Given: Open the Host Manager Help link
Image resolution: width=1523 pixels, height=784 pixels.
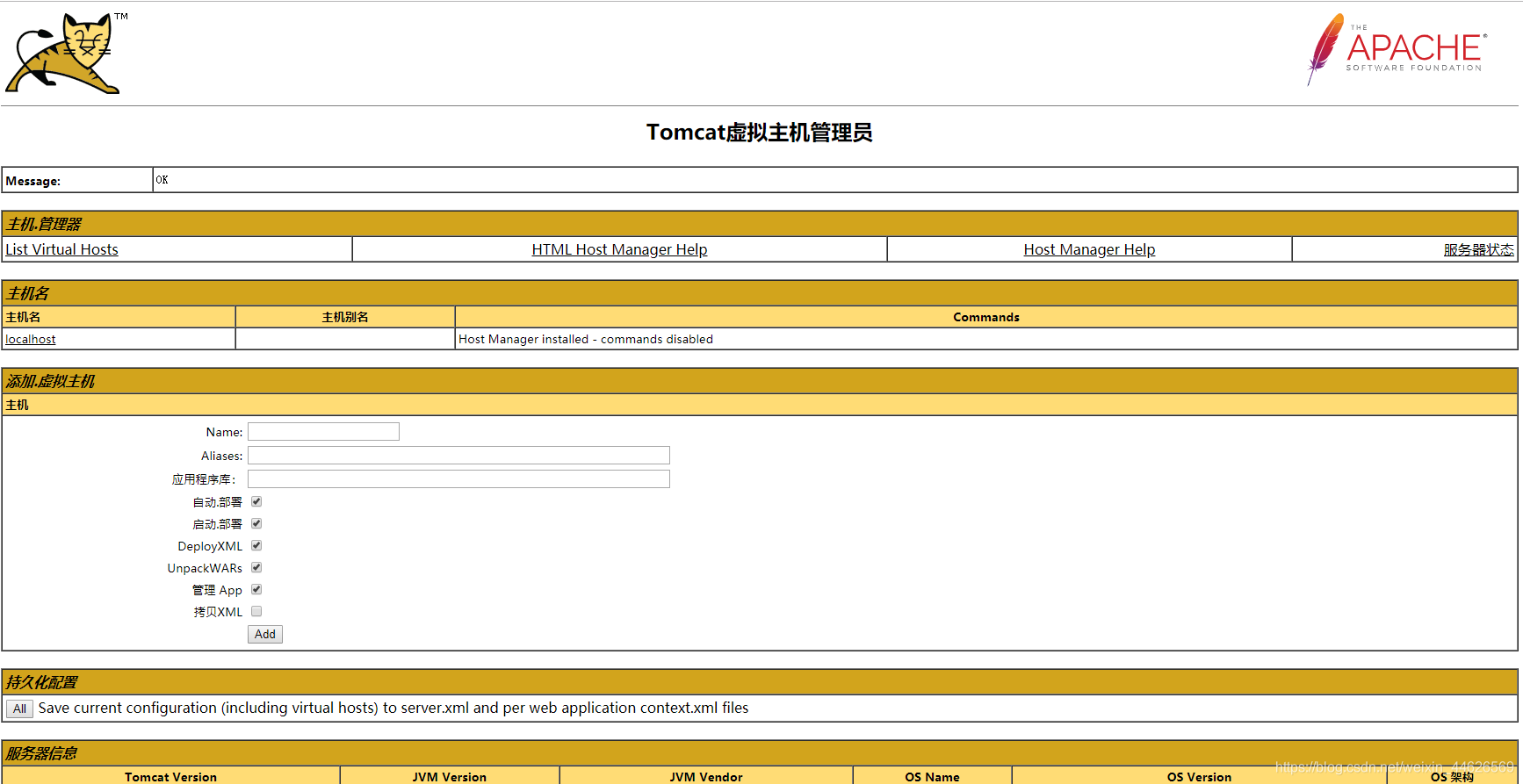Looking at the screenshot, I should 1089,249.
